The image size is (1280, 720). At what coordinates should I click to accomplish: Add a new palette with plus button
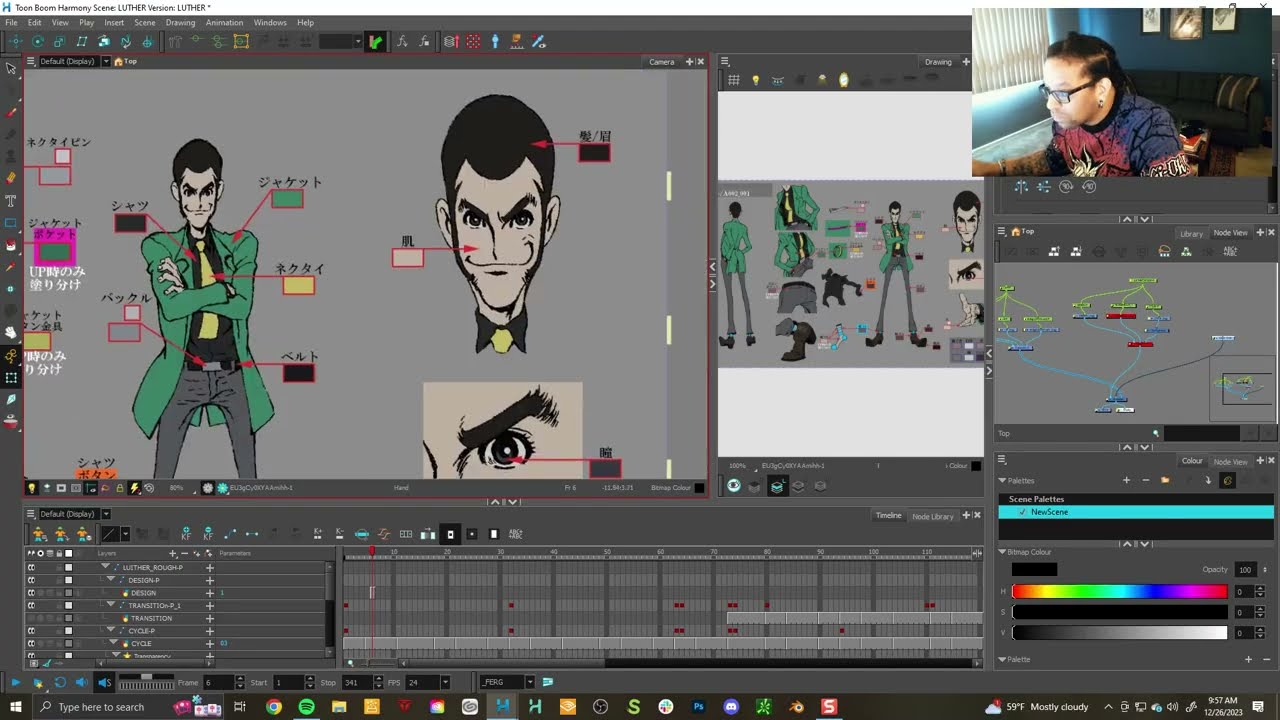click(x=1126, y=481)
